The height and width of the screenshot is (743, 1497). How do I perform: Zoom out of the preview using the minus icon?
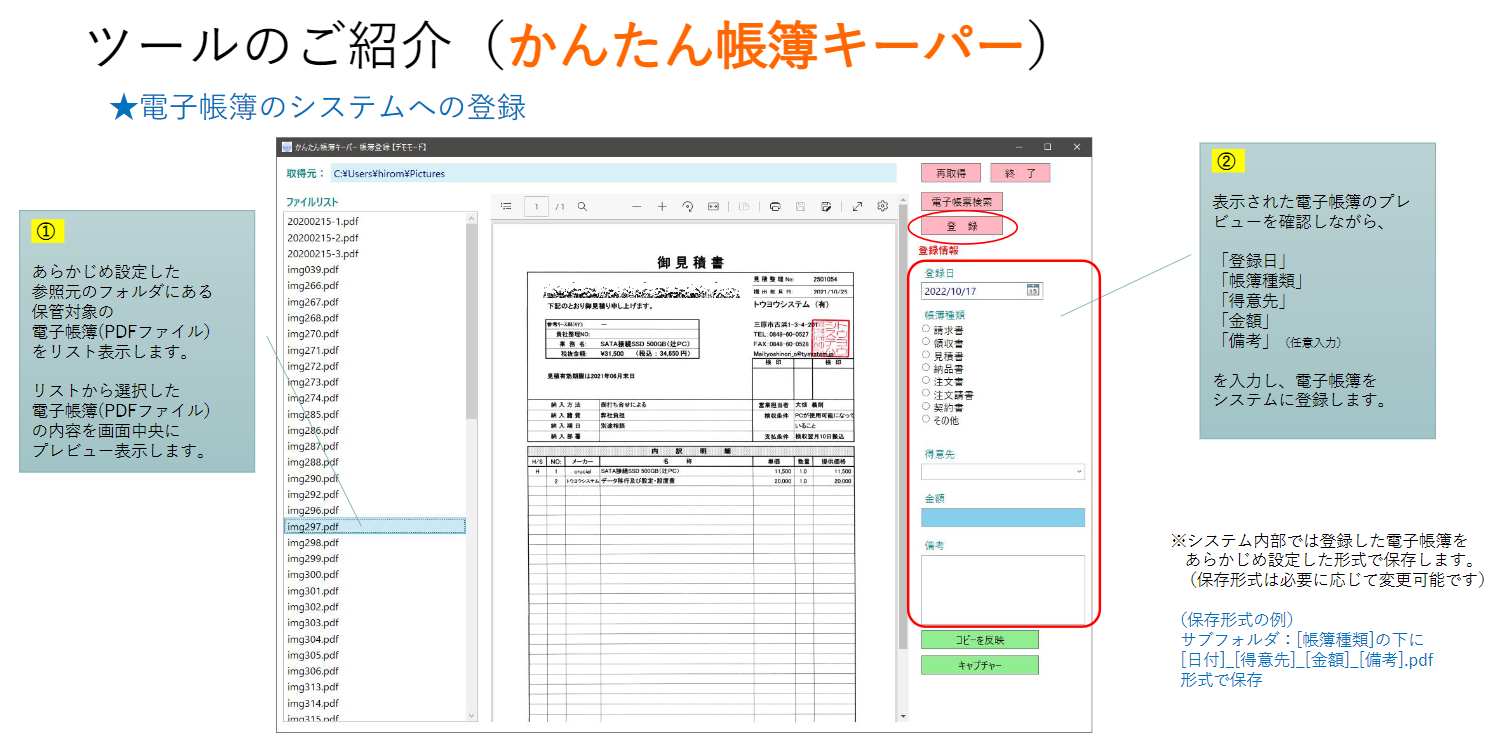point(637,206)
